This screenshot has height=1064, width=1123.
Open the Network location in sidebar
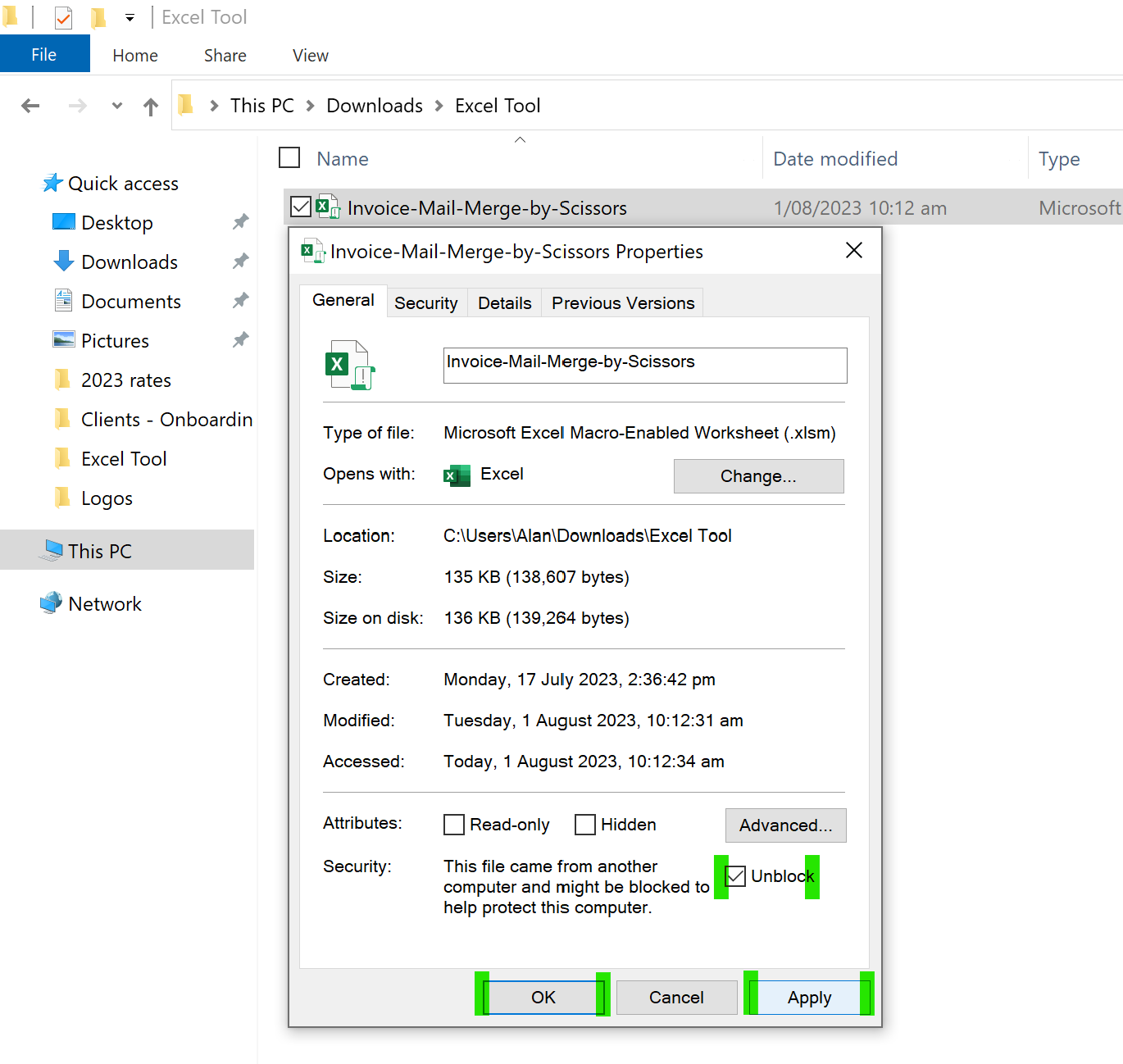pos(104,604)
